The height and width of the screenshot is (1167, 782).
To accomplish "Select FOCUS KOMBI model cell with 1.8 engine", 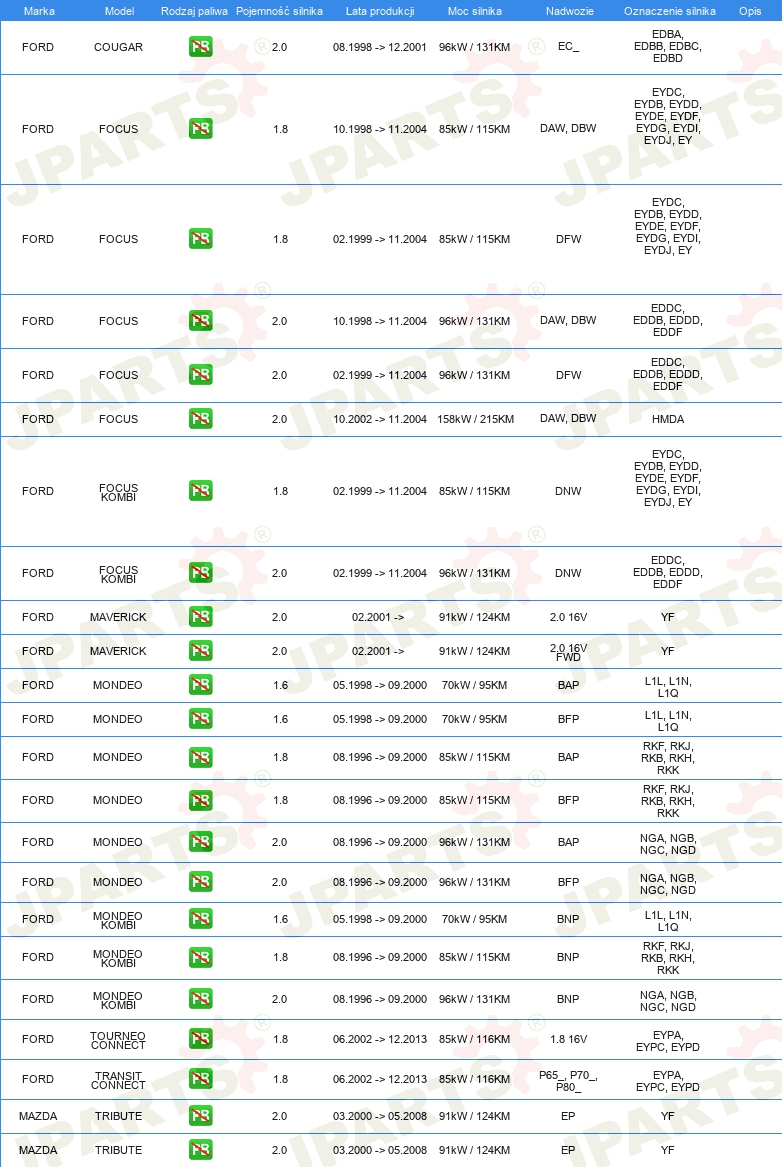I will click(118, 493).
